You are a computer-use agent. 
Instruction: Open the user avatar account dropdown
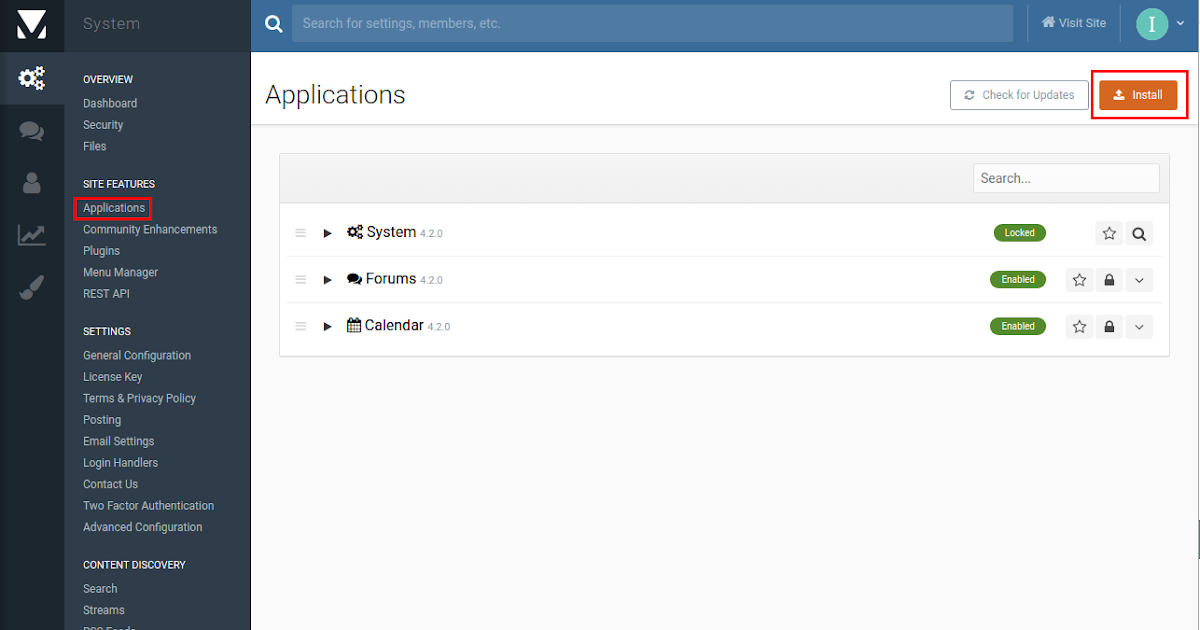1160,24
